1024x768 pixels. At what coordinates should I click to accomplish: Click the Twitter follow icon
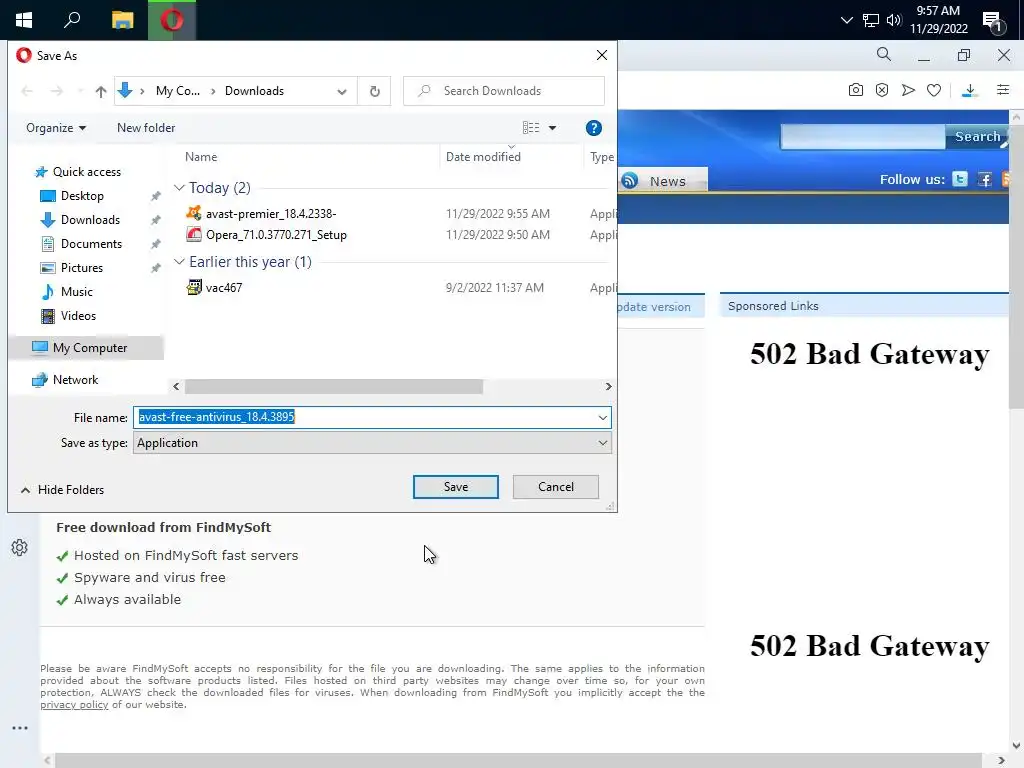pos(959,179)
